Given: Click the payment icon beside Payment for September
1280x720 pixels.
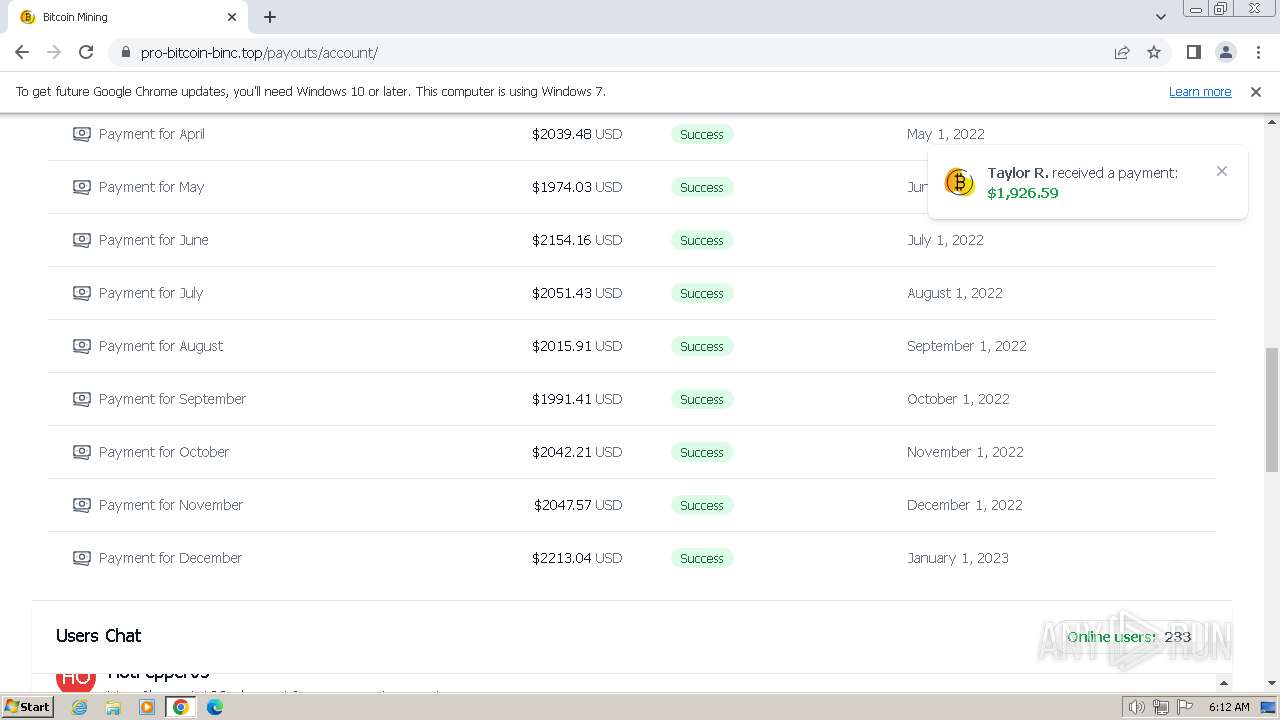Looking at the screenshot, I should [82, 399].
